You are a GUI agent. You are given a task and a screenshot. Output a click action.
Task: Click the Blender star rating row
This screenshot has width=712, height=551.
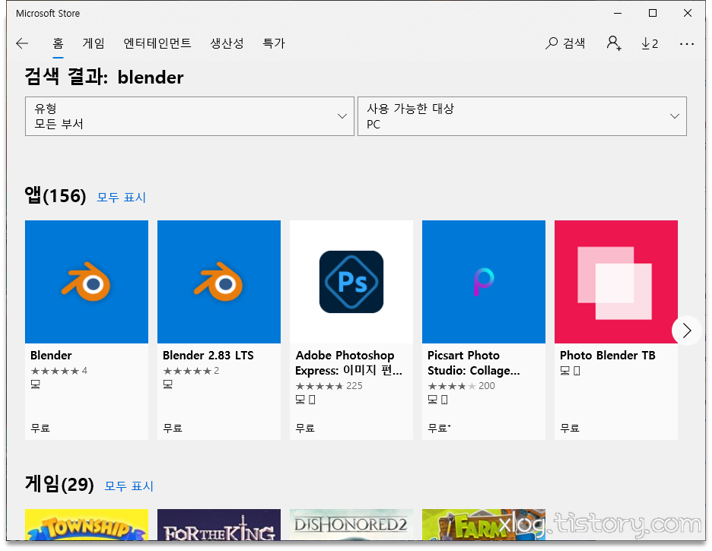pyautogui.click(x=59, y=371)
